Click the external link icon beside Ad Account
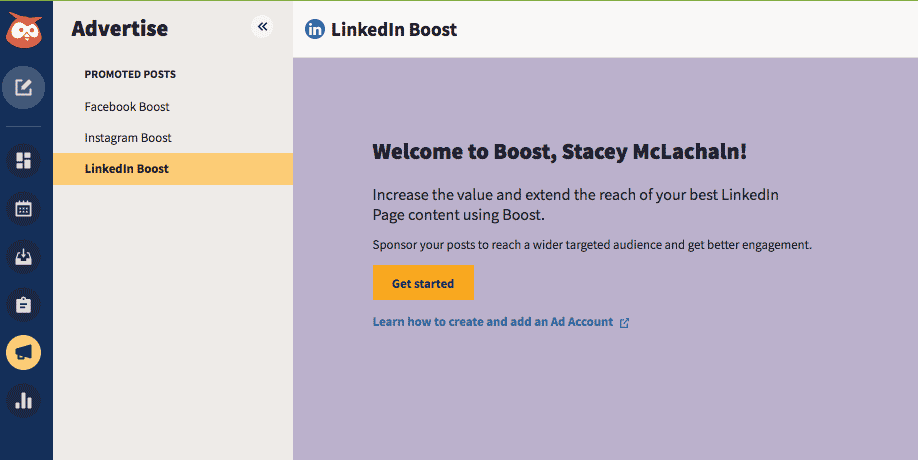This screenshot has height=460, width=918. (x=625, y=322)
